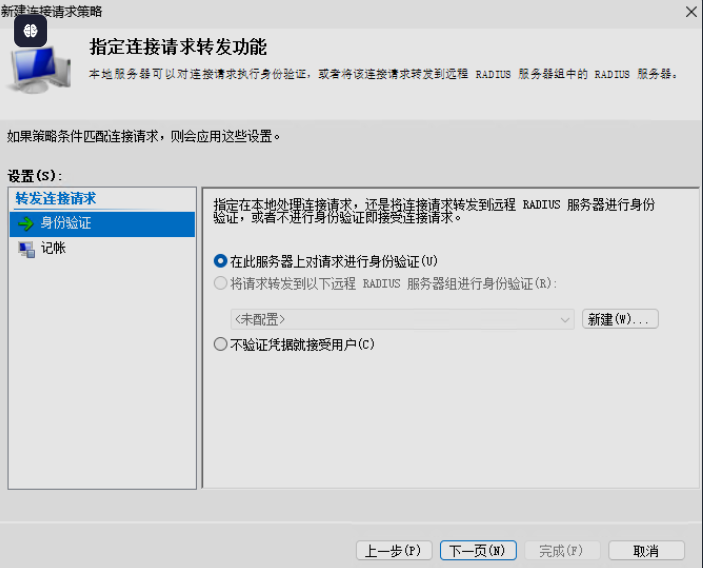This screenshot has width=703, height=568.
Task: Click the 转发连接请求 section header
Action: (x=56, y=199)
